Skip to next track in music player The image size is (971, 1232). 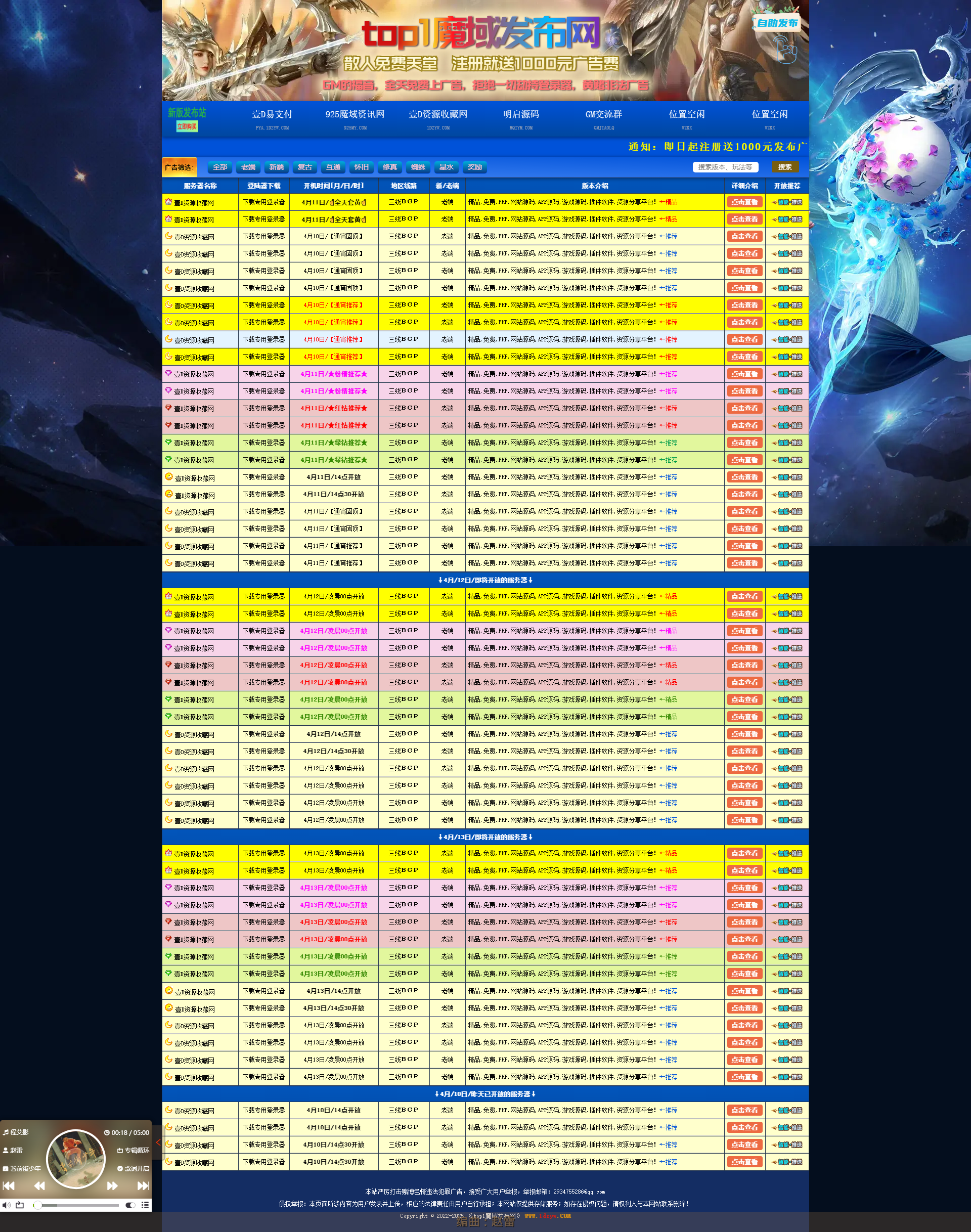click(x=143, y=1185)
